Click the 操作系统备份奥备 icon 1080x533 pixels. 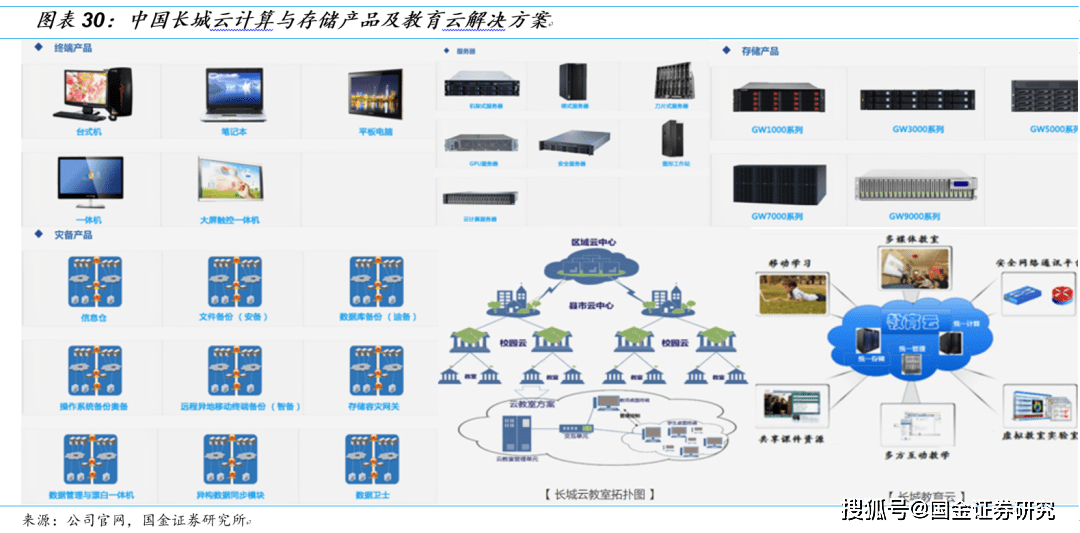(x=94, y=370)
